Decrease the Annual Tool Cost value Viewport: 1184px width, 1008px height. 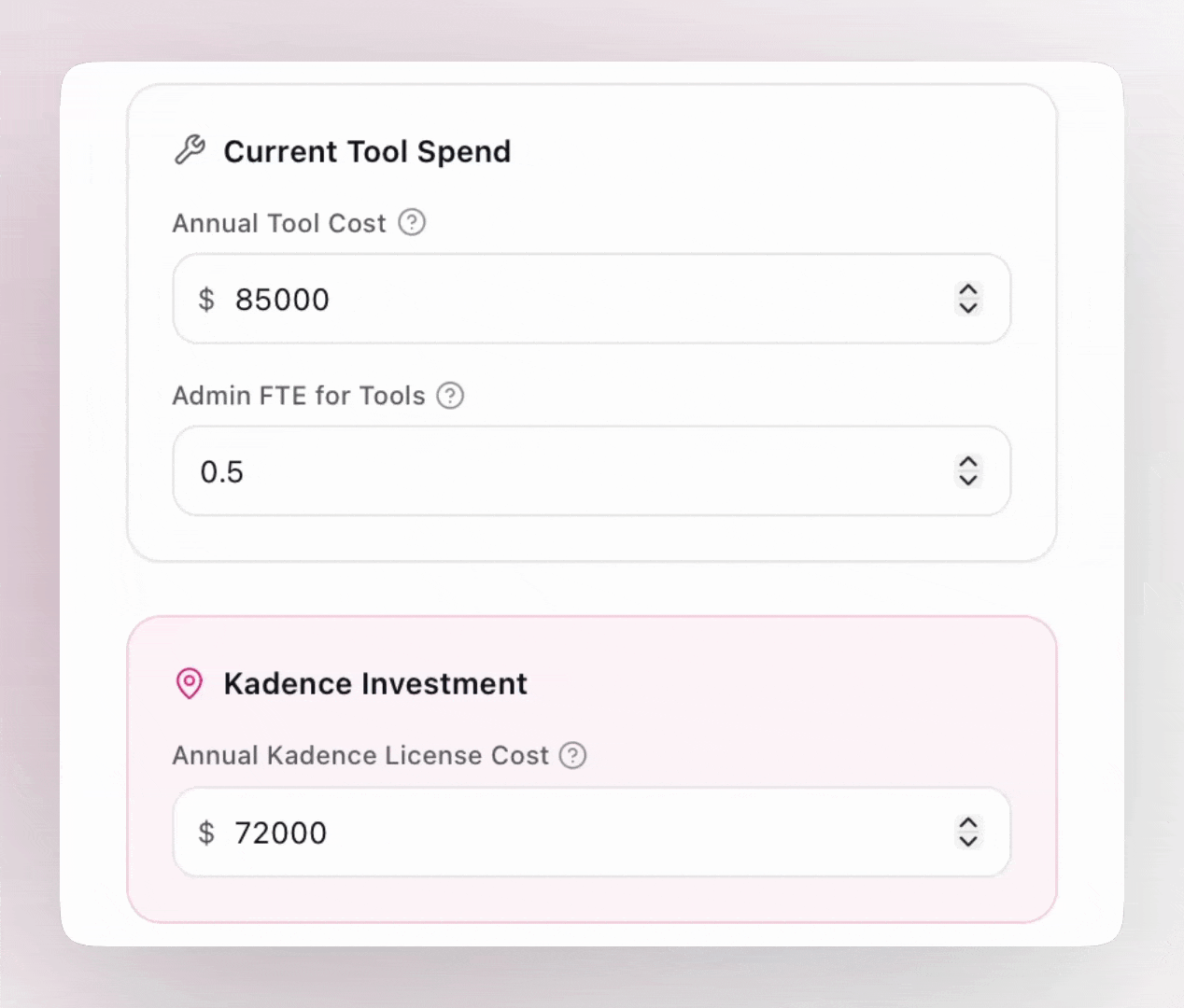pyautogui.click(x=968, y=308)
